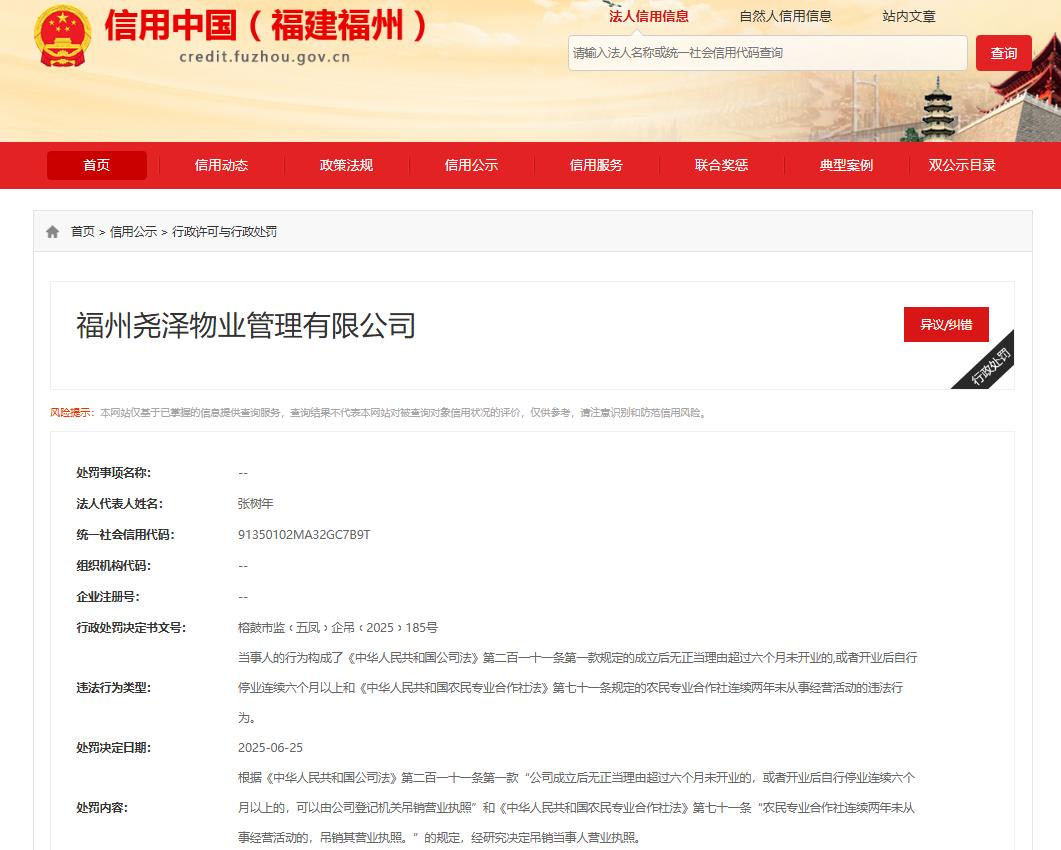
Task: Switch to 站内文章 search tab
Action: (908, 16)
